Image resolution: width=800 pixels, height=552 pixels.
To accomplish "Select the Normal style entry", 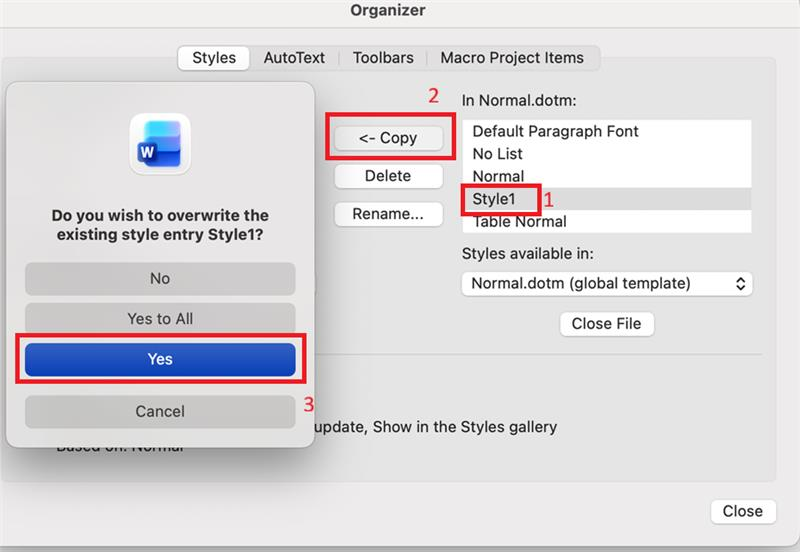I will tap(607, 176).
